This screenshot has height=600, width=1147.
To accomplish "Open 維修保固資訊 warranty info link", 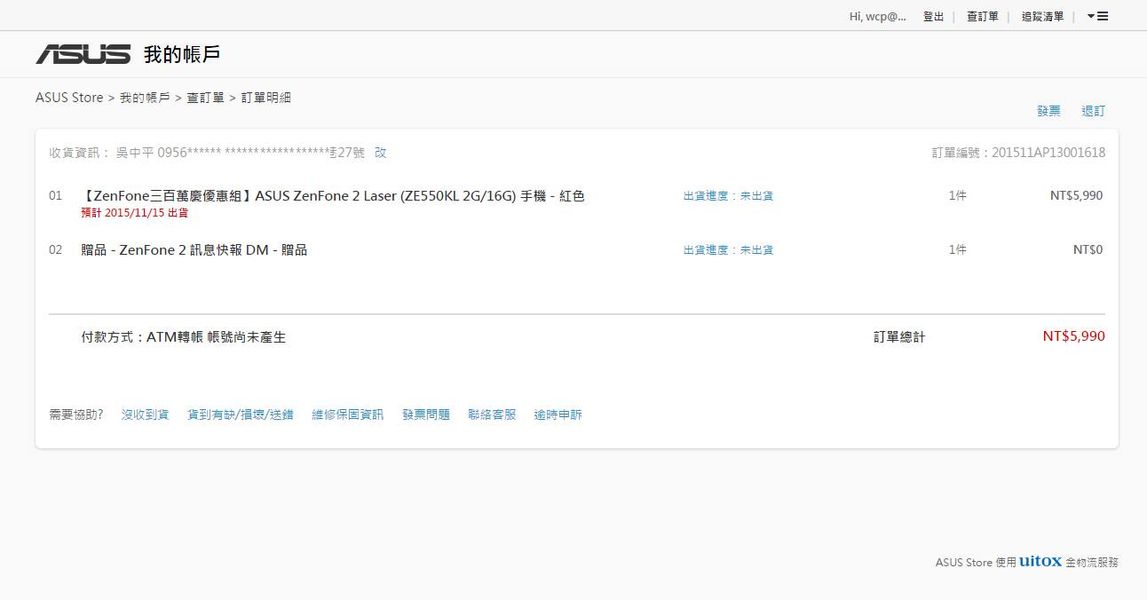I will (x=347, y=414).
